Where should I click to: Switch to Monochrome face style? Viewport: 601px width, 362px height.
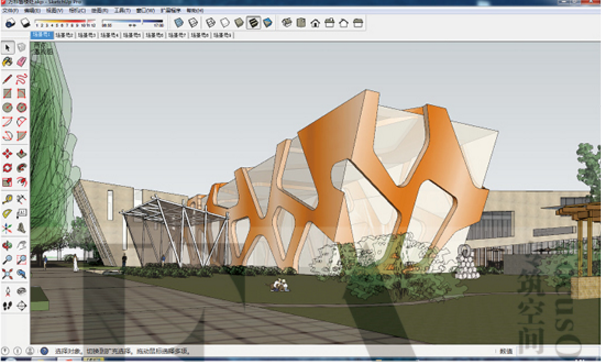[x=268, y=23]
